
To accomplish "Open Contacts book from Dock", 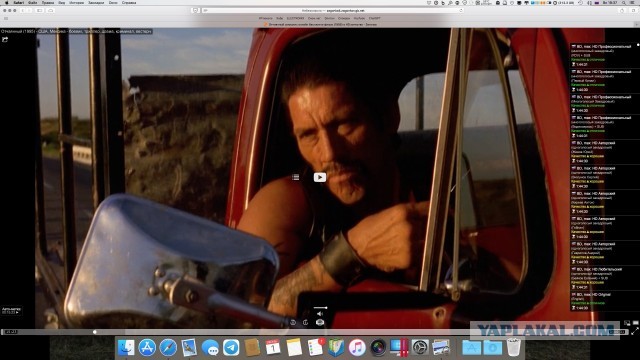I will click(252, 348).
